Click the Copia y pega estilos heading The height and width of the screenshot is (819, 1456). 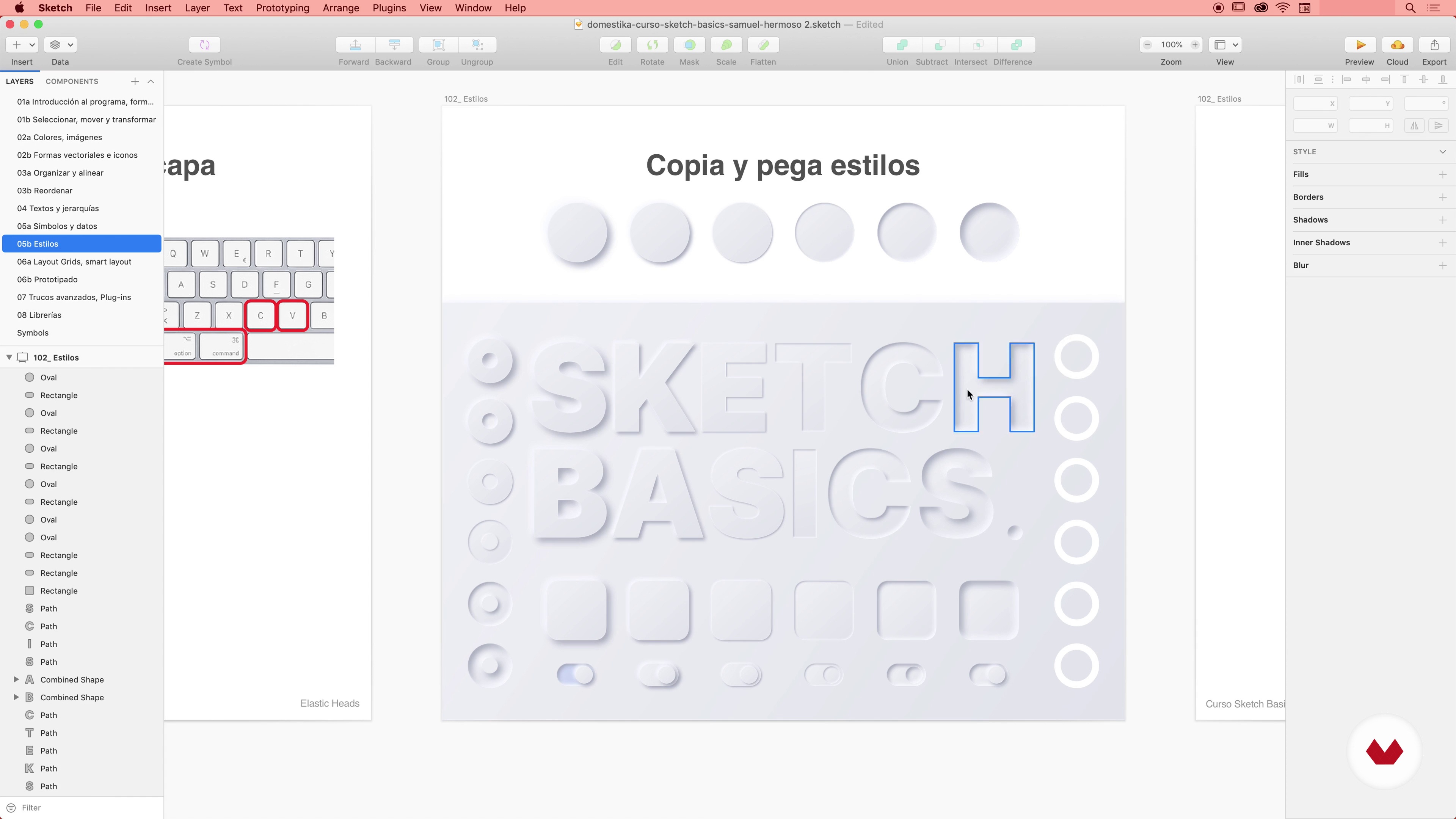[x=783, y=166]
